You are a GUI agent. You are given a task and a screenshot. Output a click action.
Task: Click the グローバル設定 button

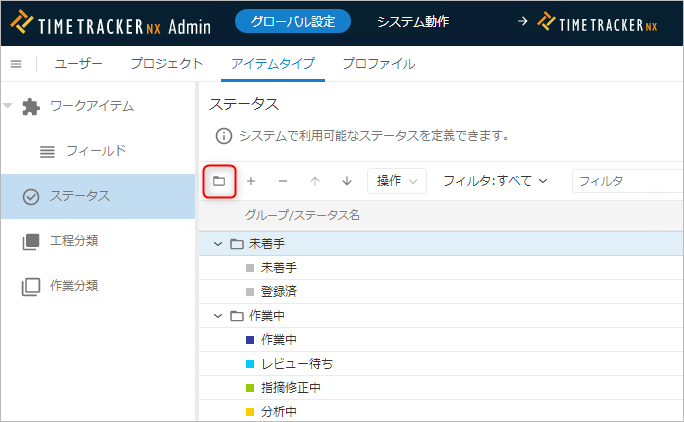point(293,21)
